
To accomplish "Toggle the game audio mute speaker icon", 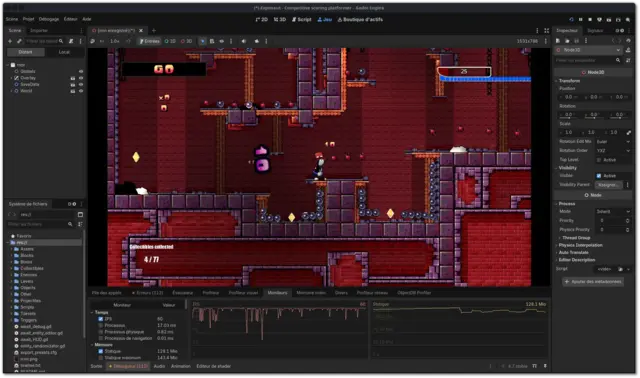I will pyautogui.click(x=244, y=41).
